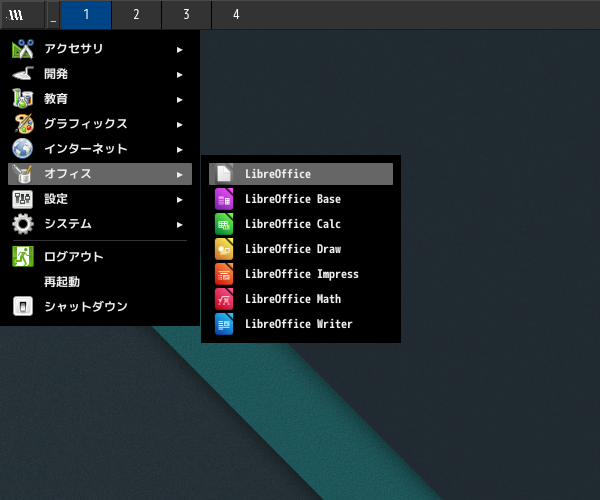Expand the アクセサリ submenu arrow
Screen dimensions: 600x500
pyautogui.click(x=179, y=50)
